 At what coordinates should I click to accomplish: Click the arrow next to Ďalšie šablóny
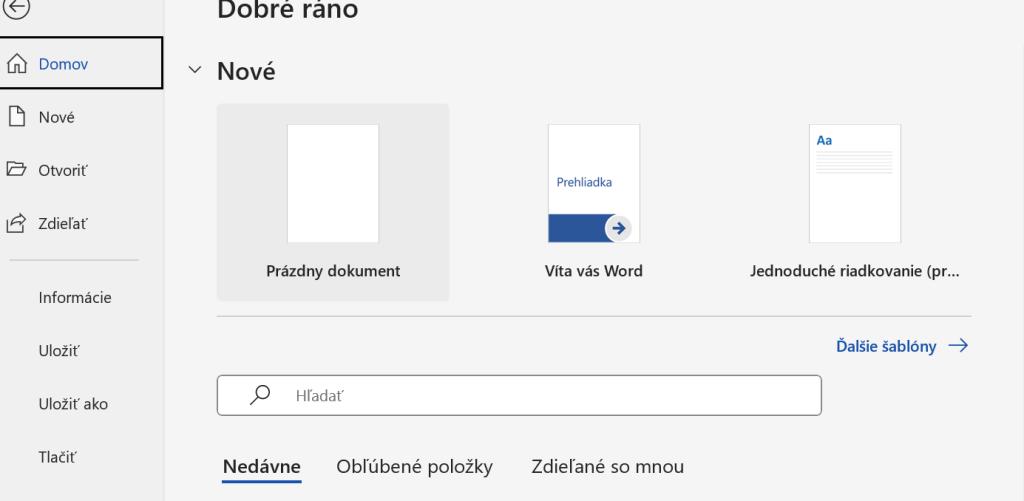click(x=958, y=346)
